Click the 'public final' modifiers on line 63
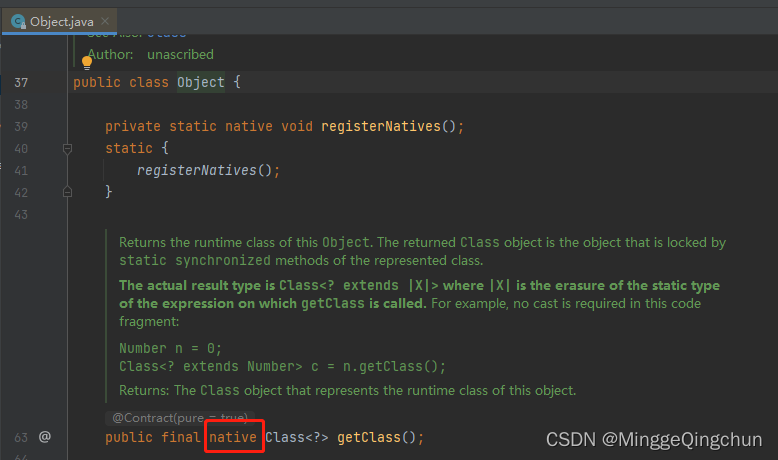778x460 pixels. point(153,437)
